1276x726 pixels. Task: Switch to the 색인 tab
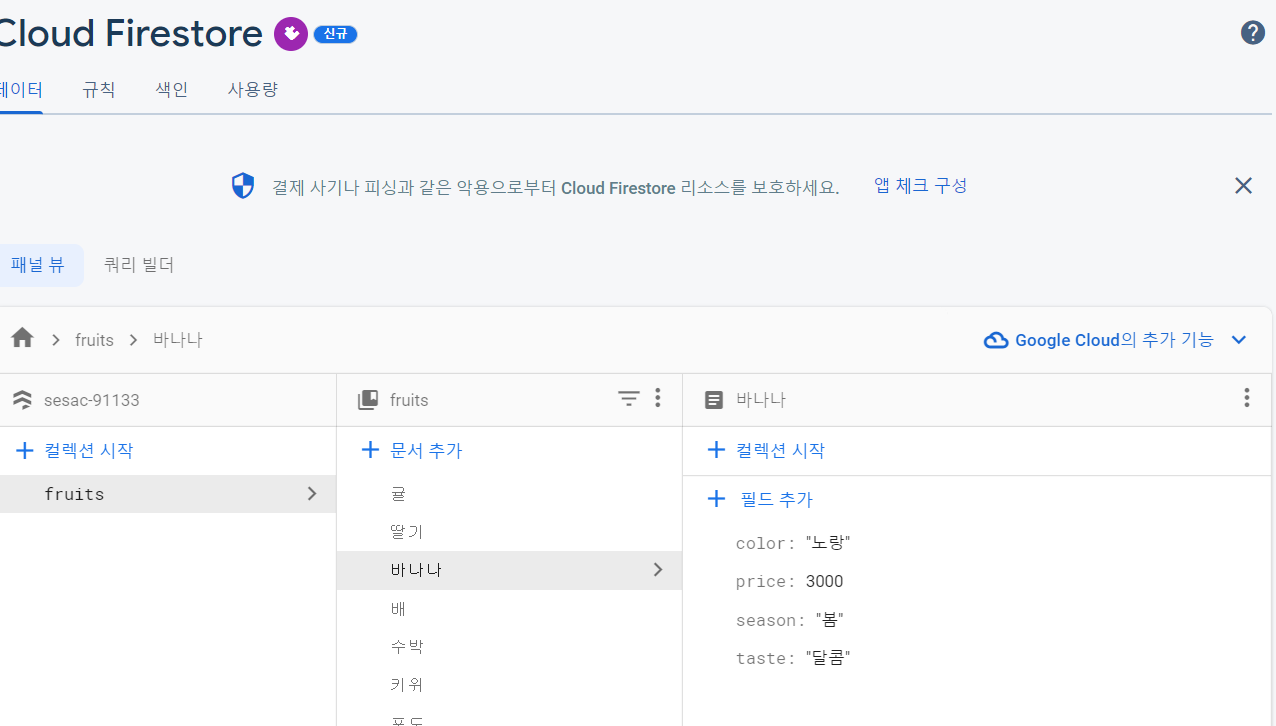(172, 90)
